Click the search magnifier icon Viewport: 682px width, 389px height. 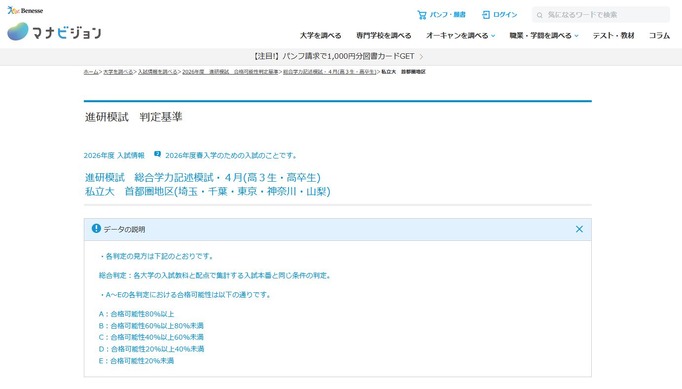coord(539,15)
